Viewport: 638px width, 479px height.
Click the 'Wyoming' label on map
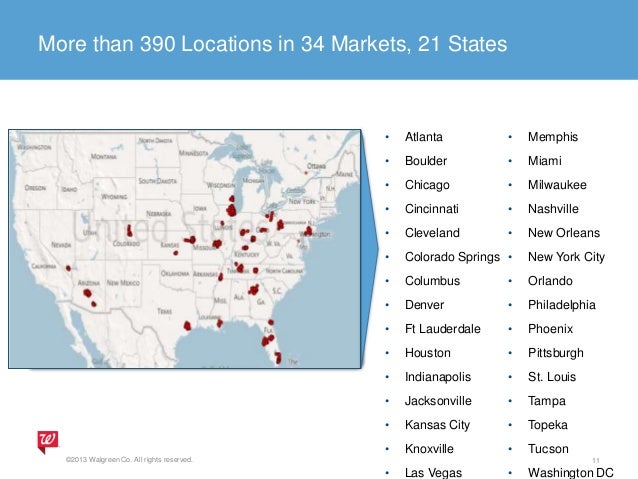[114, 197]
